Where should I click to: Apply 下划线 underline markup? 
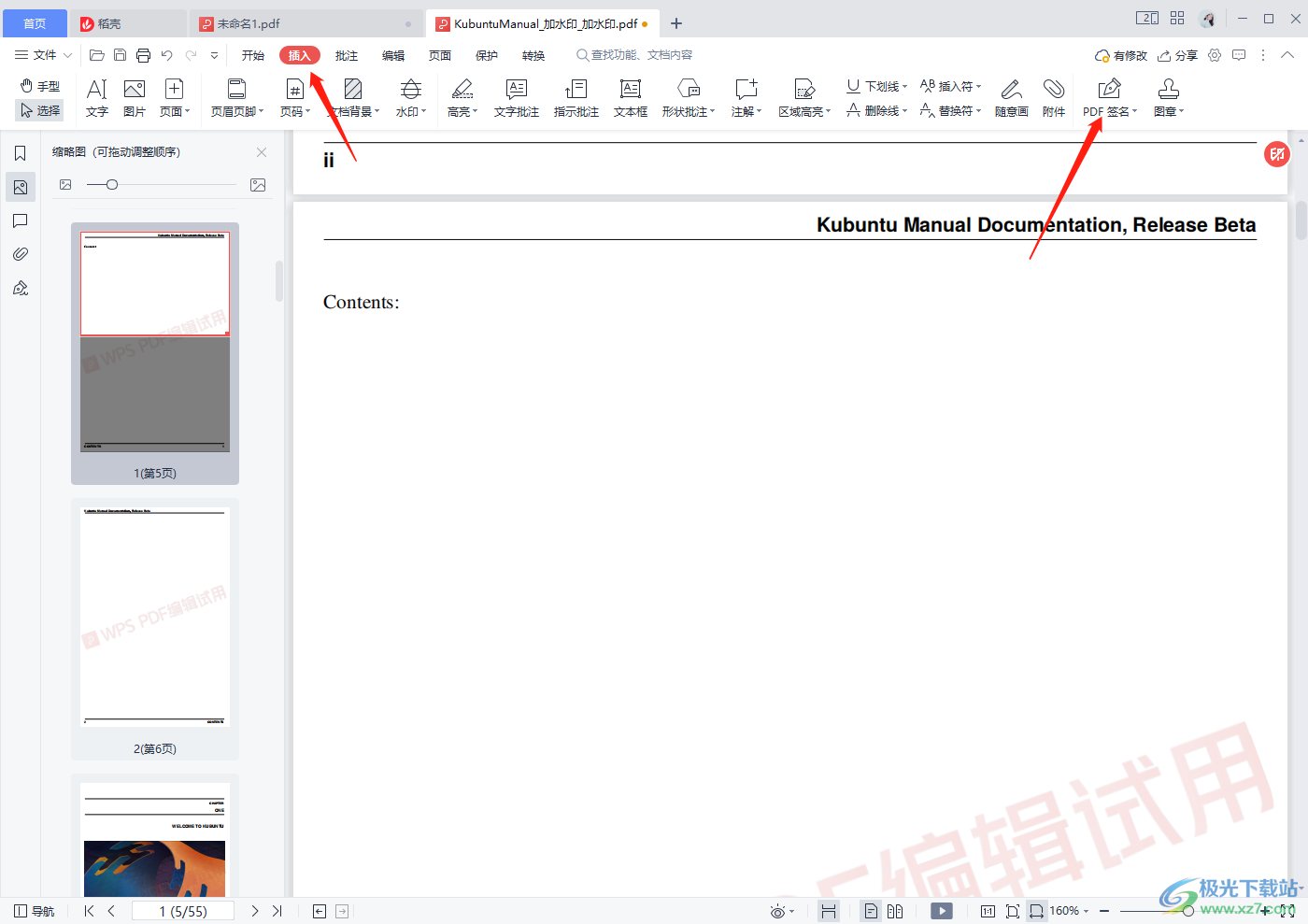click(x=876, y=86)
